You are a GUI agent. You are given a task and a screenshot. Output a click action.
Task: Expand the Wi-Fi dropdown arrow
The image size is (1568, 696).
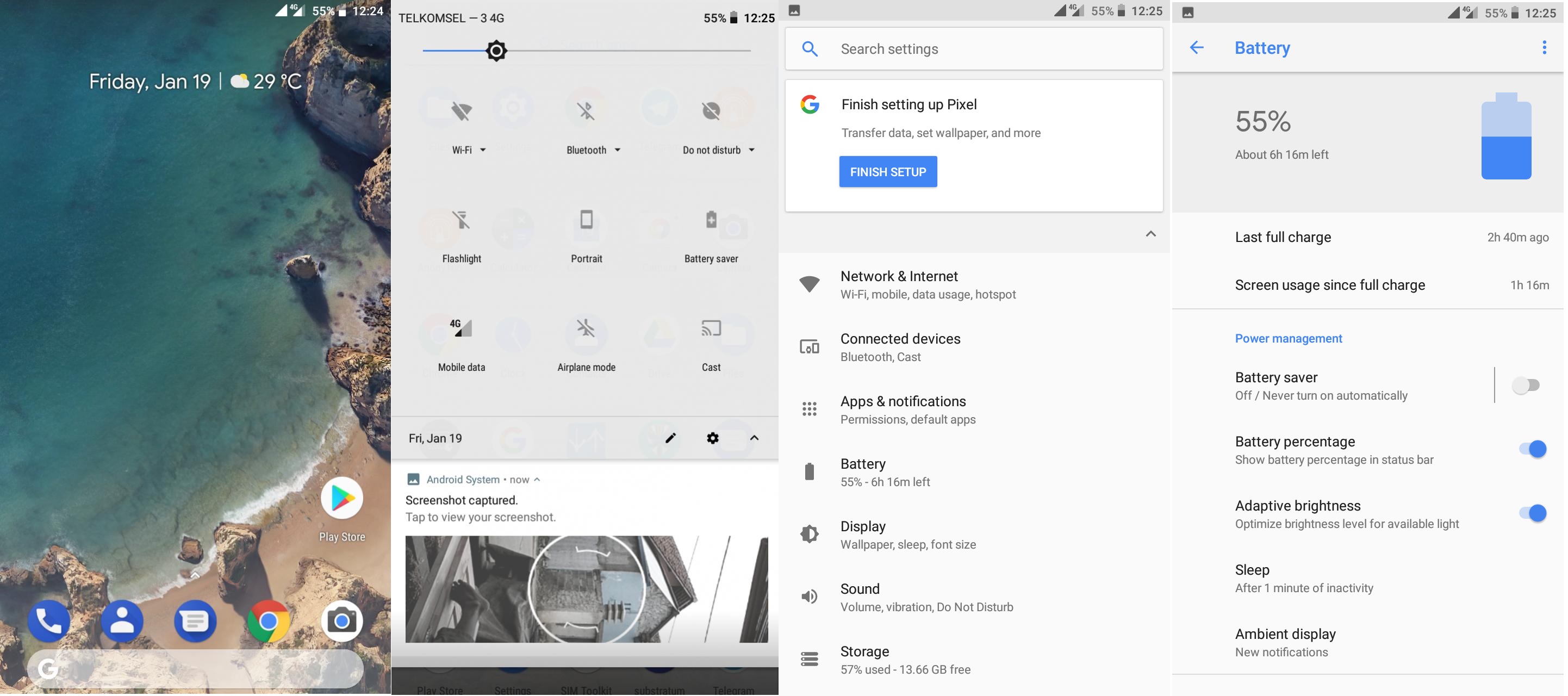click(x=483, y=151)
